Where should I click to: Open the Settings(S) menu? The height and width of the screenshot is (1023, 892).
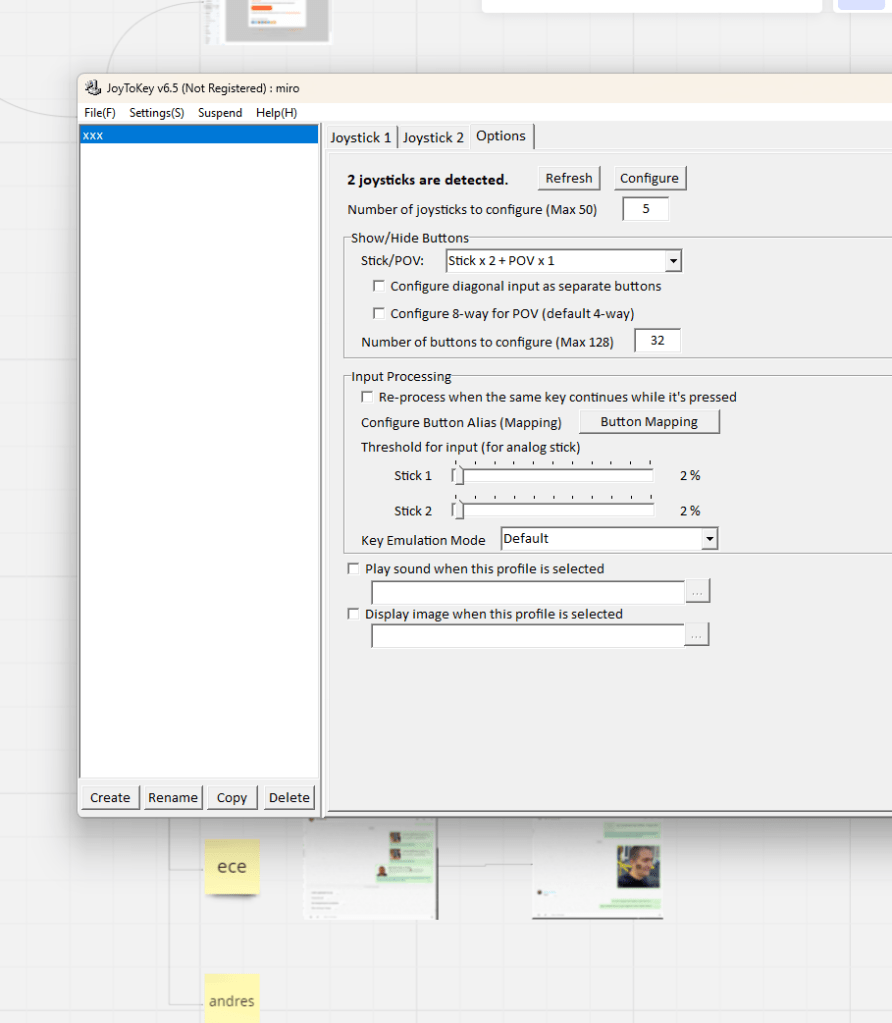[x=157, y=113]
